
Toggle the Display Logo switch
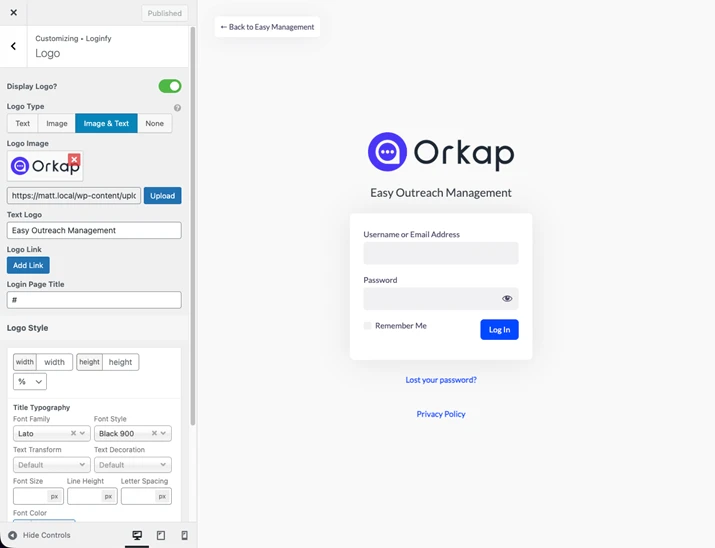pyautogui.click(x=170, y=86)
